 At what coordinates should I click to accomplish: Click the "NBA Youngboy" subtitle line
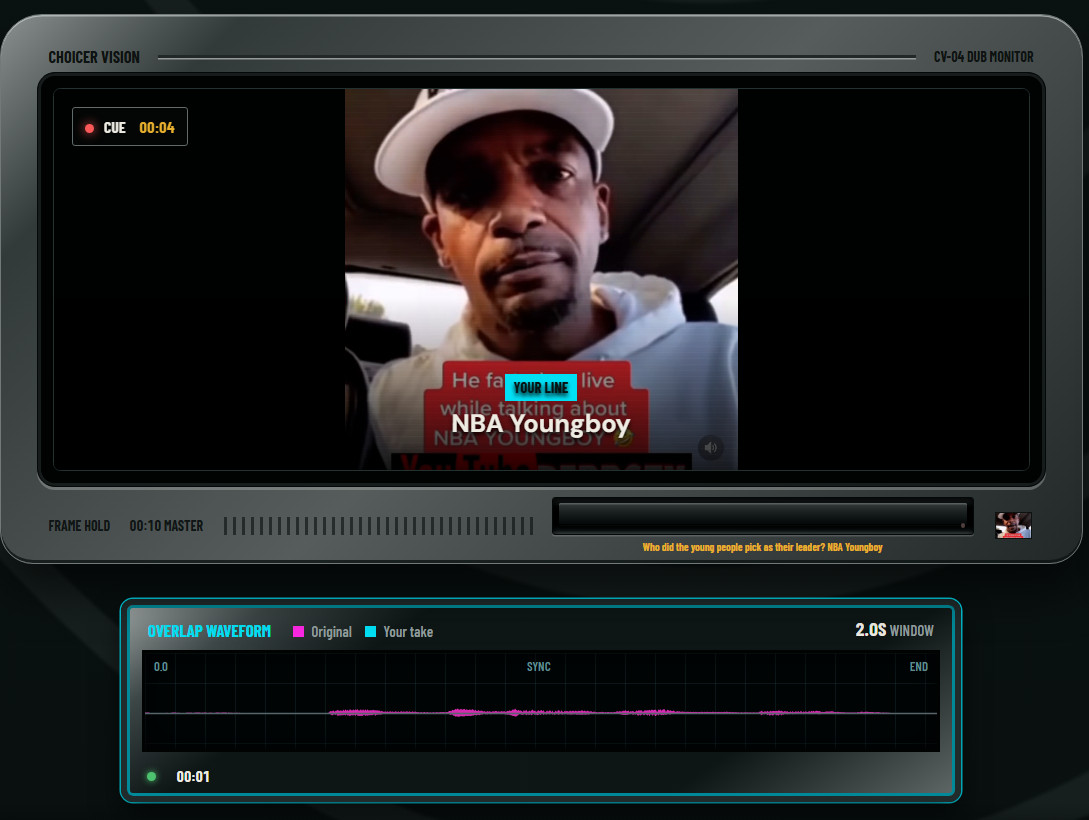(x=541, y=423)
